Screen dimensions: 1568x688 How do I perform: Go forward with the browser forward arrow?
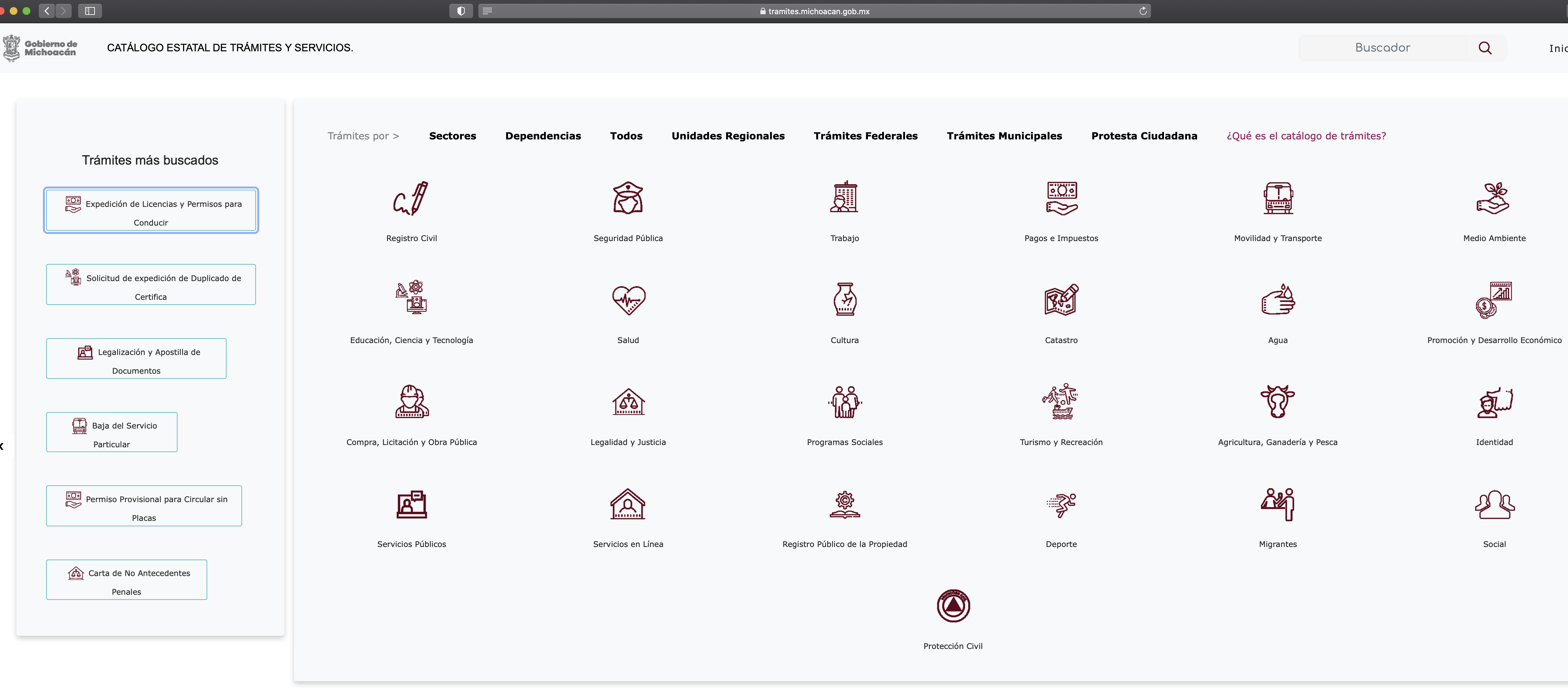click(63, 11)
